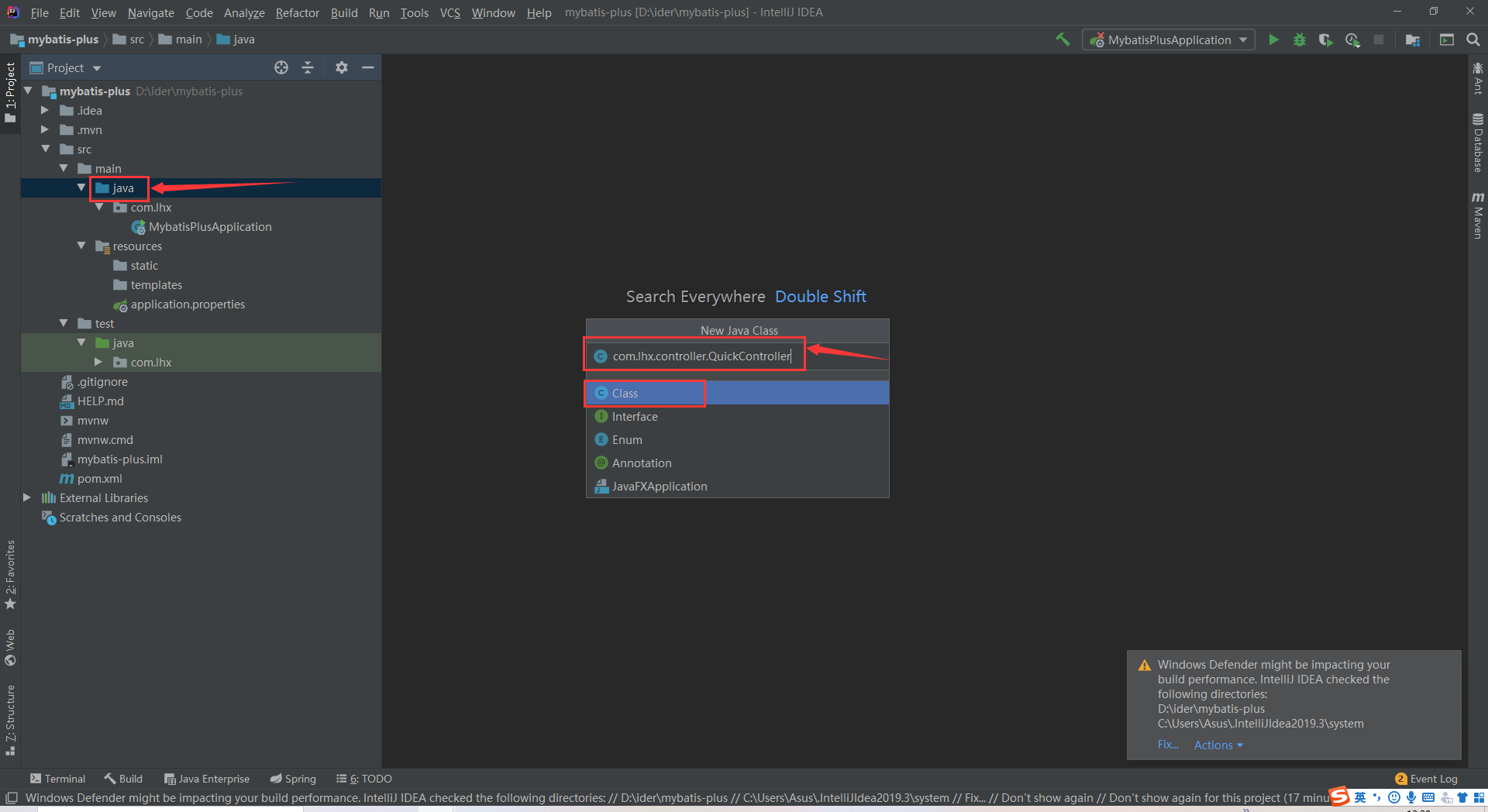Open the Java Enterprise tool window
This screenshot has width=1488, height=812.
(207, 779)
